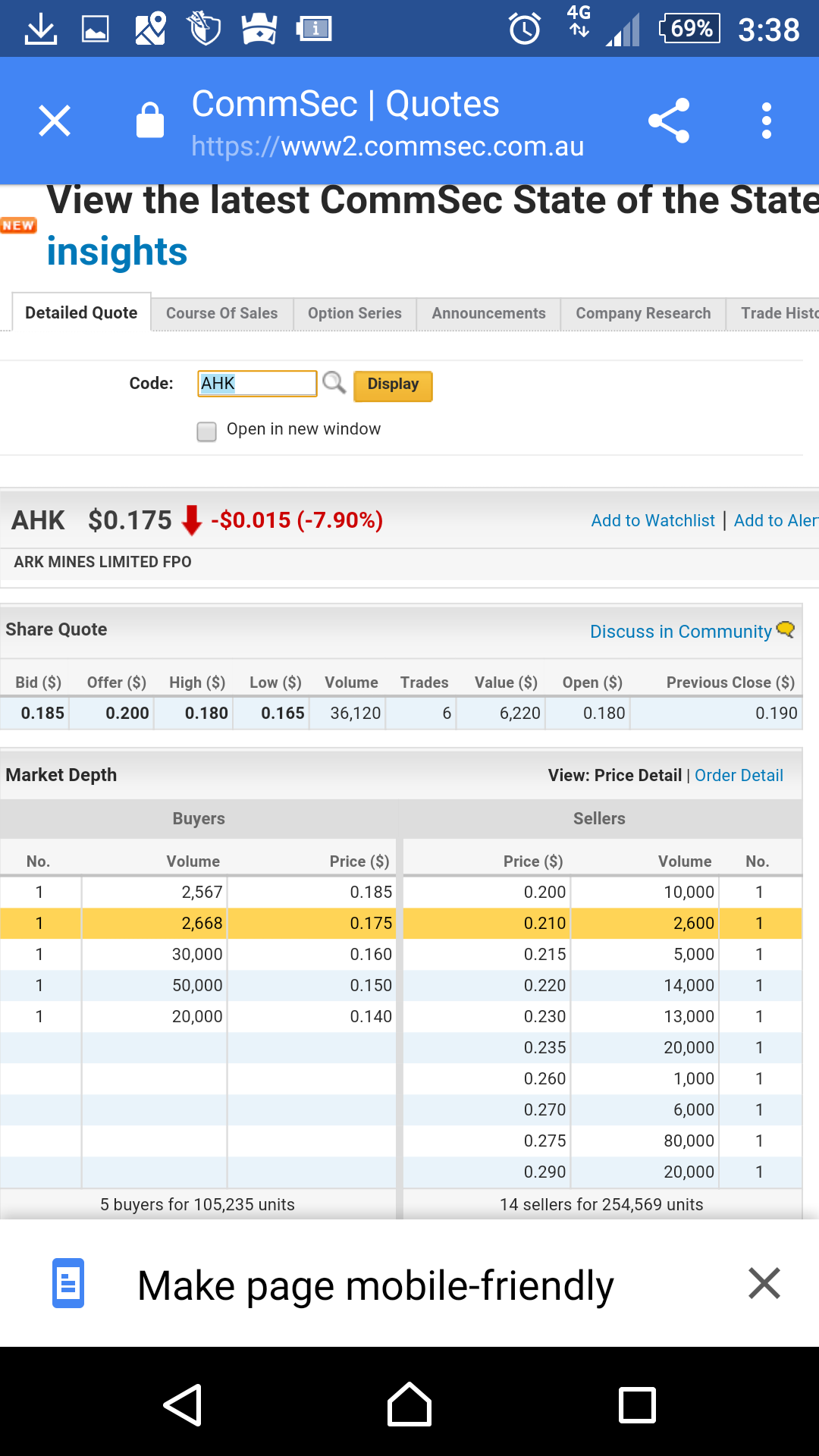Image resolution: width=819 pixels, height=1456 pixels.
Task: Click buyer volume 2,567
Action: [x=202, y=892]
